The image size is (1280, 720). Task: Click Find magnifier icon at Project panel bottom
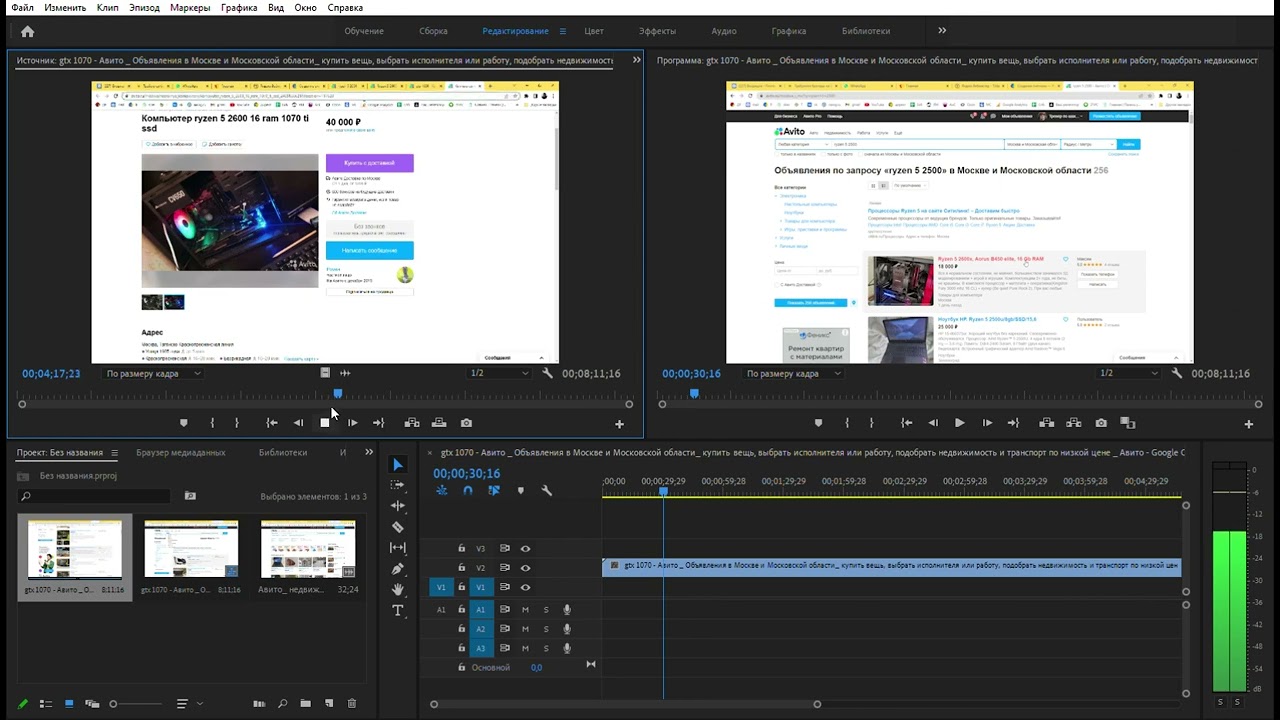pos(282,704)
